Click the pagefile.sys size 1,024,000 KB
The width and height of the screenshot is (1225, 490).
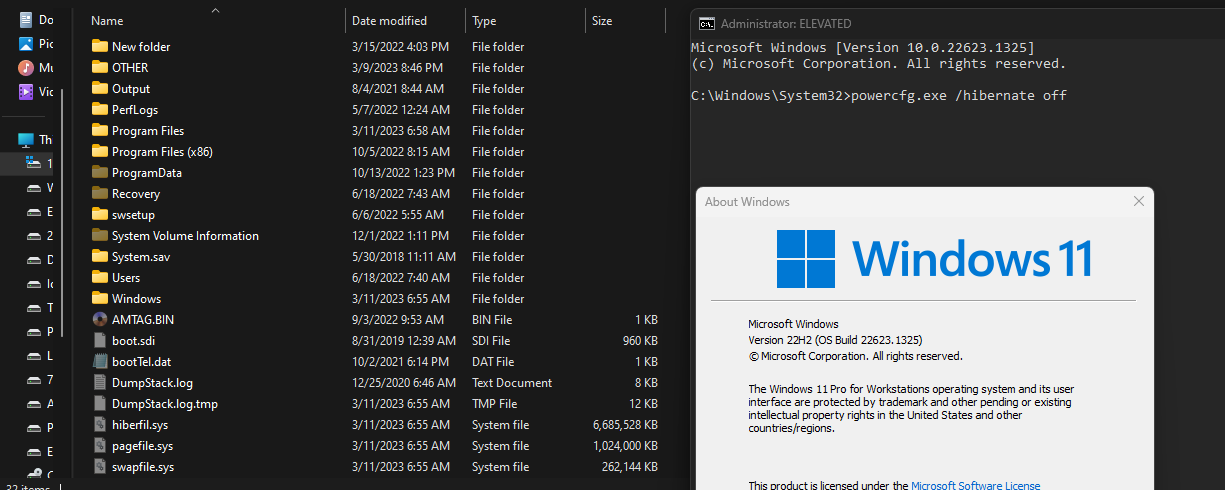click(623, 445)
